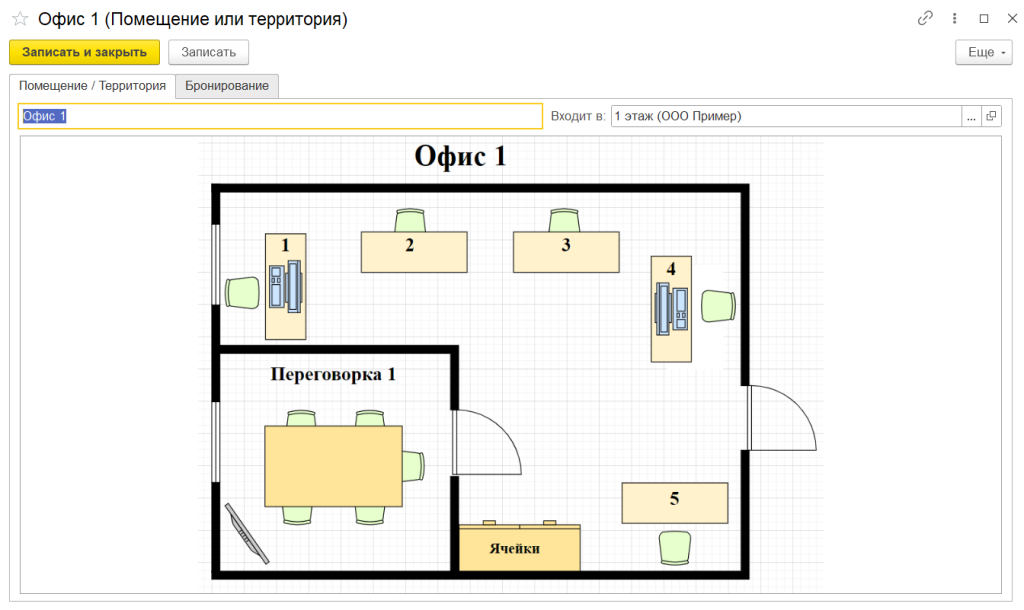Click the ellipsis select button in Входит в

point(971,116)
